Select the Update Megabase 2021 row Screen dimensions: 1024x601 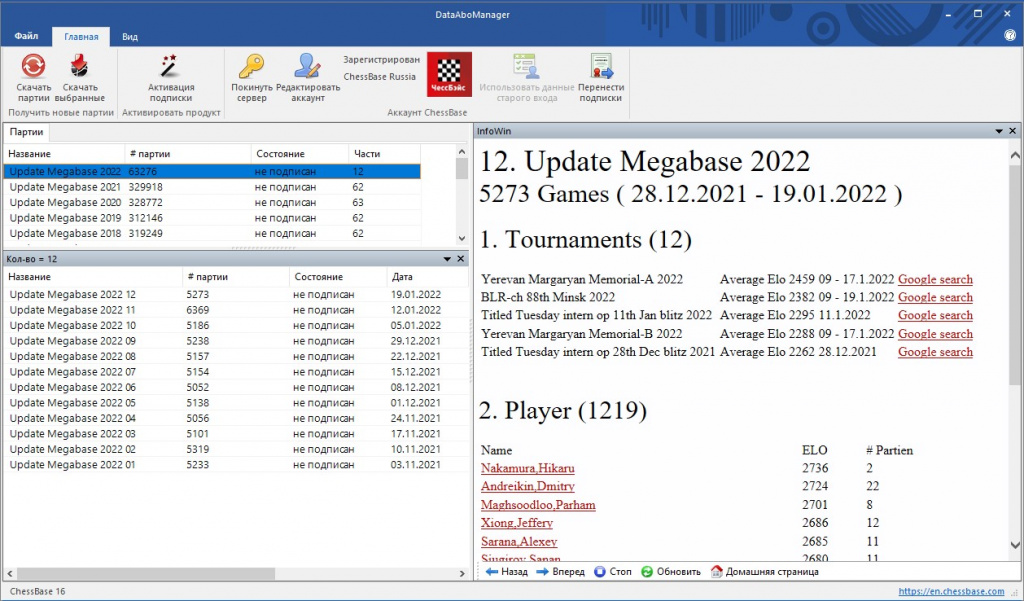(x=65, y=186)
